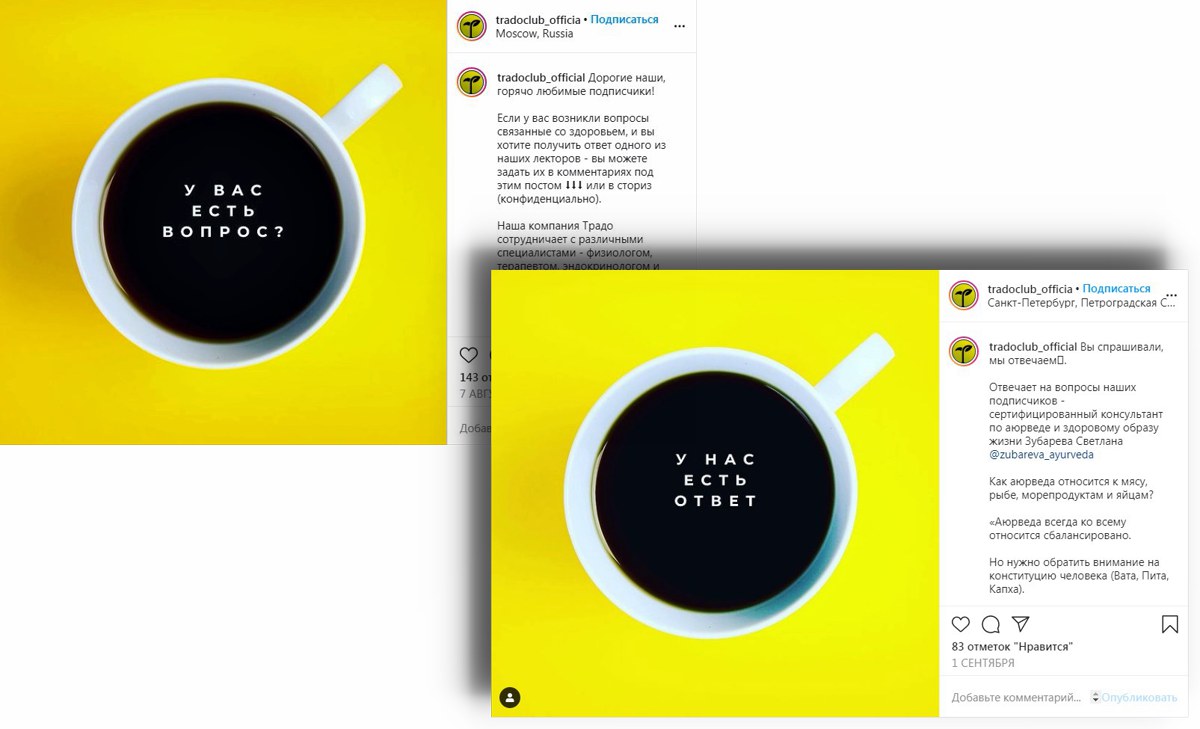This screenshot has width=1200, height=729.
Task: Open the @zubareva_ayurveda mention
Action: point(1041,454)
